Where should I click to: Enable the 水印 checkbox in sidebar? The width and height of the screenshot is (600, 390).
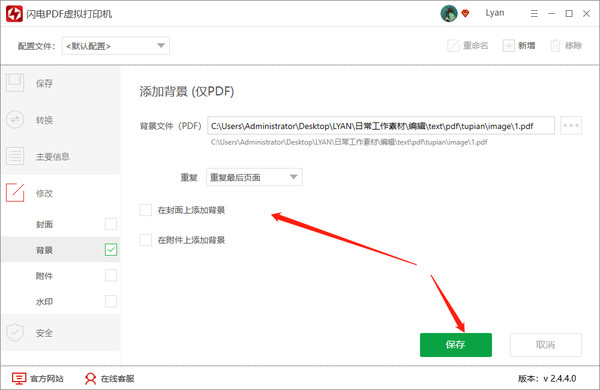coord(111,301)
